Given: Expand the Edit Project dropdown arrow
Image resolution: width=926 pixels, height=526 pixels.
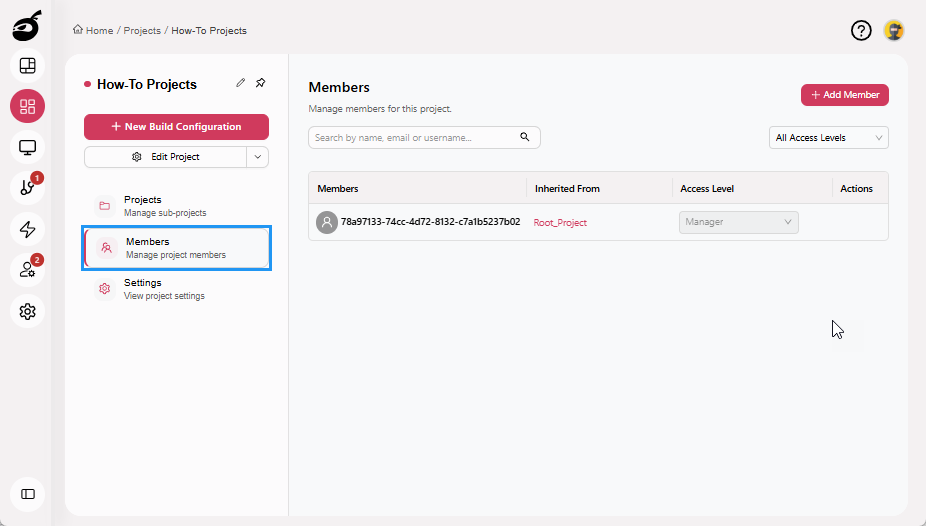Looking at the screenshot, I should pos(257,157).
